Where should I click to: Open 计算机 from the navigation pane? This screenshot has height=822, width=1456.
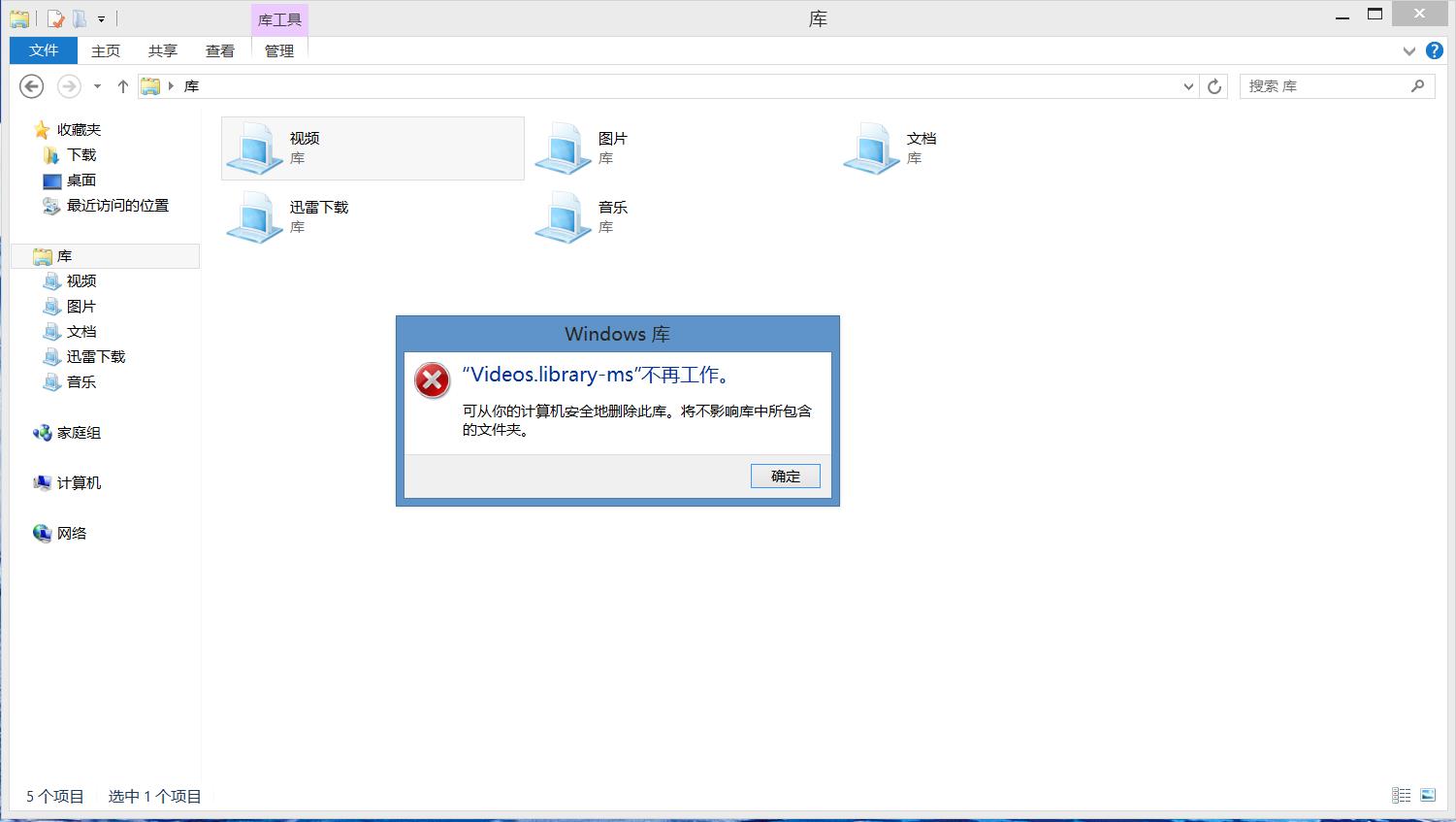click(78, 482)
